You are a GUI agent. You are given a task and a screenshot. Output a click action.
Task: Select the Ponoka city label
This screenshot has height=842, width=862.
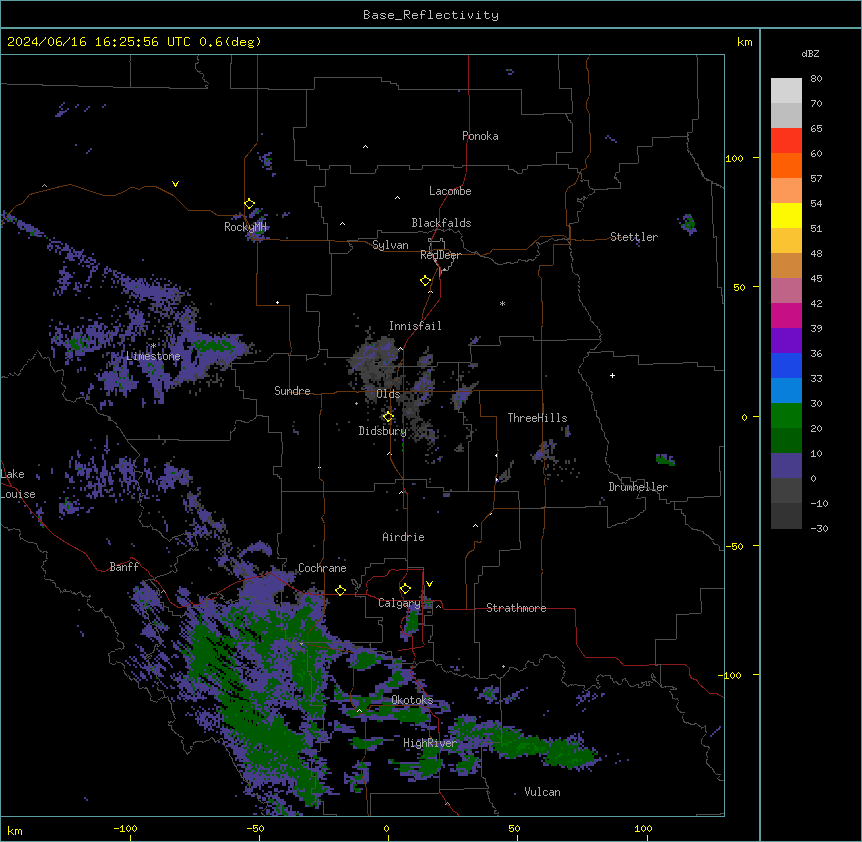pos(480,136)
